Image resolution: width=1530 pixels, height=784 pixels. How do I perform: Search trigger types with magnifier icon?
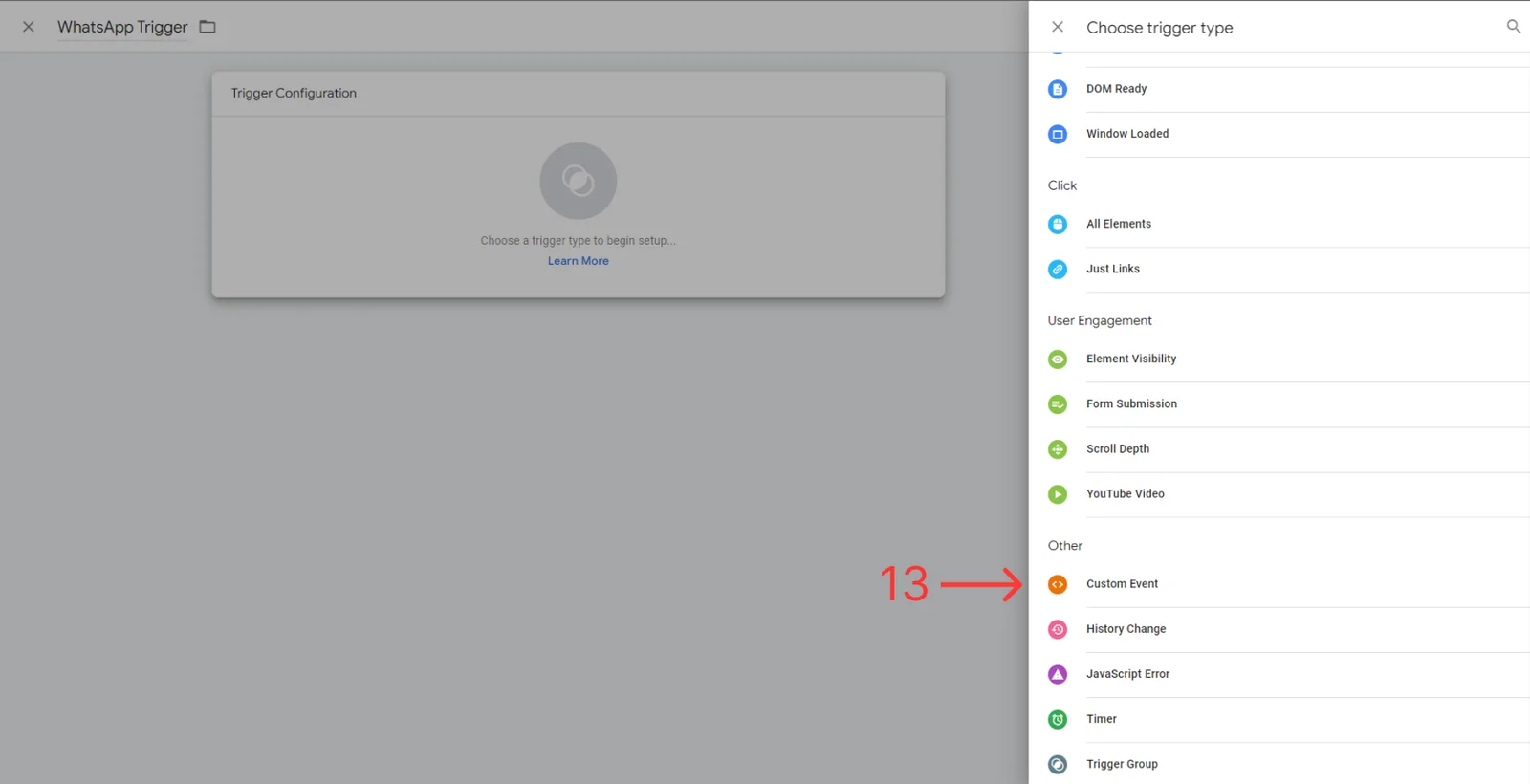pyautogui.click(x=1513, y=27)
